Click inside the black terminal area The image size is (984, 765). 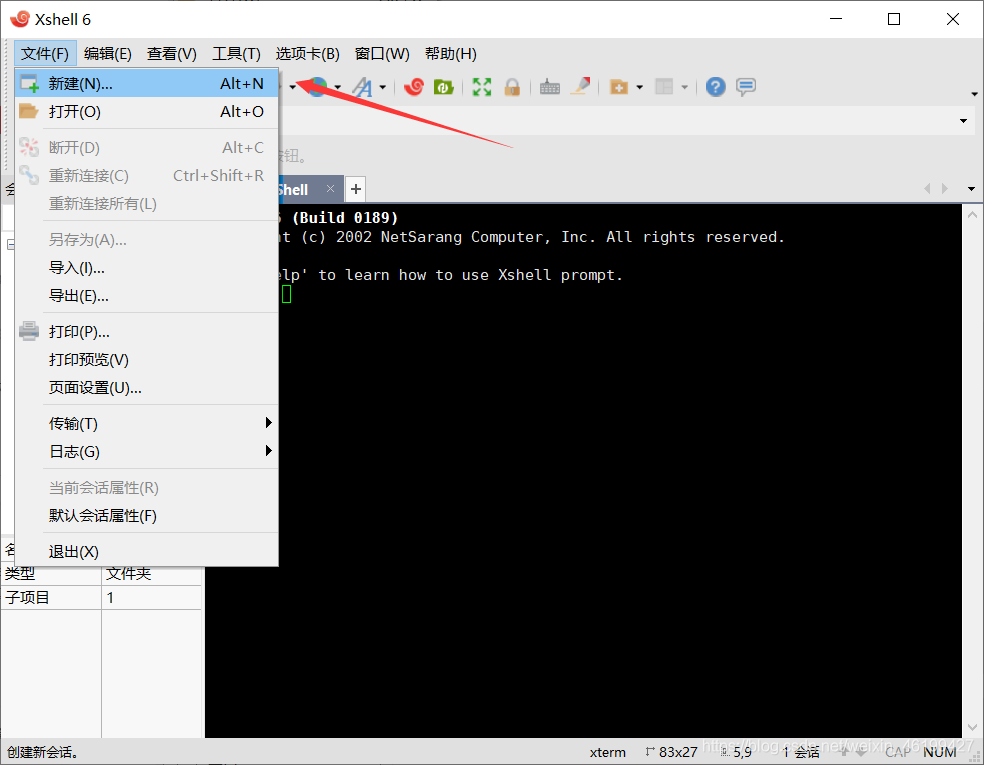(584, 471)
